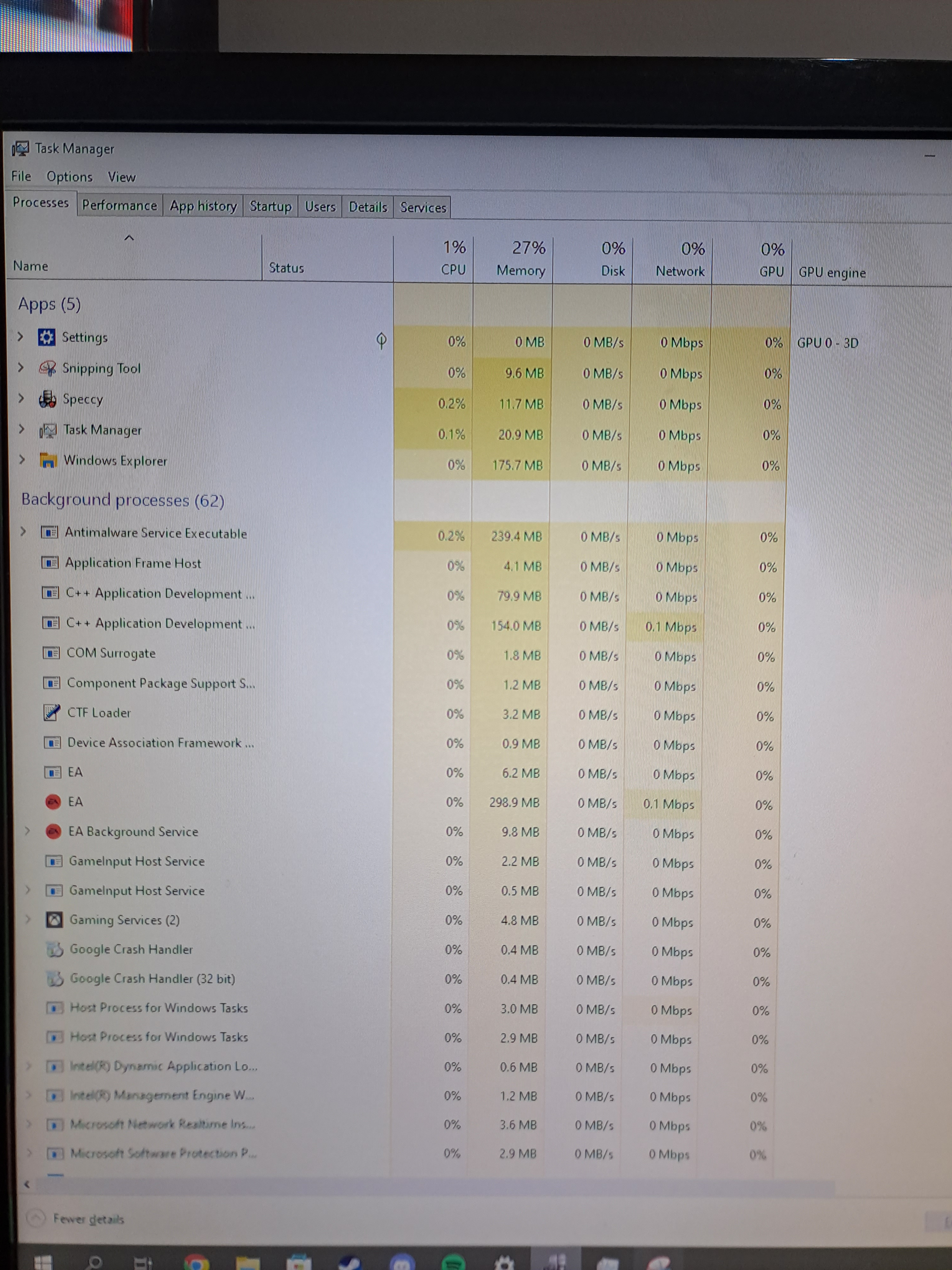Click the Apps (5) group header

coord(50,304)
